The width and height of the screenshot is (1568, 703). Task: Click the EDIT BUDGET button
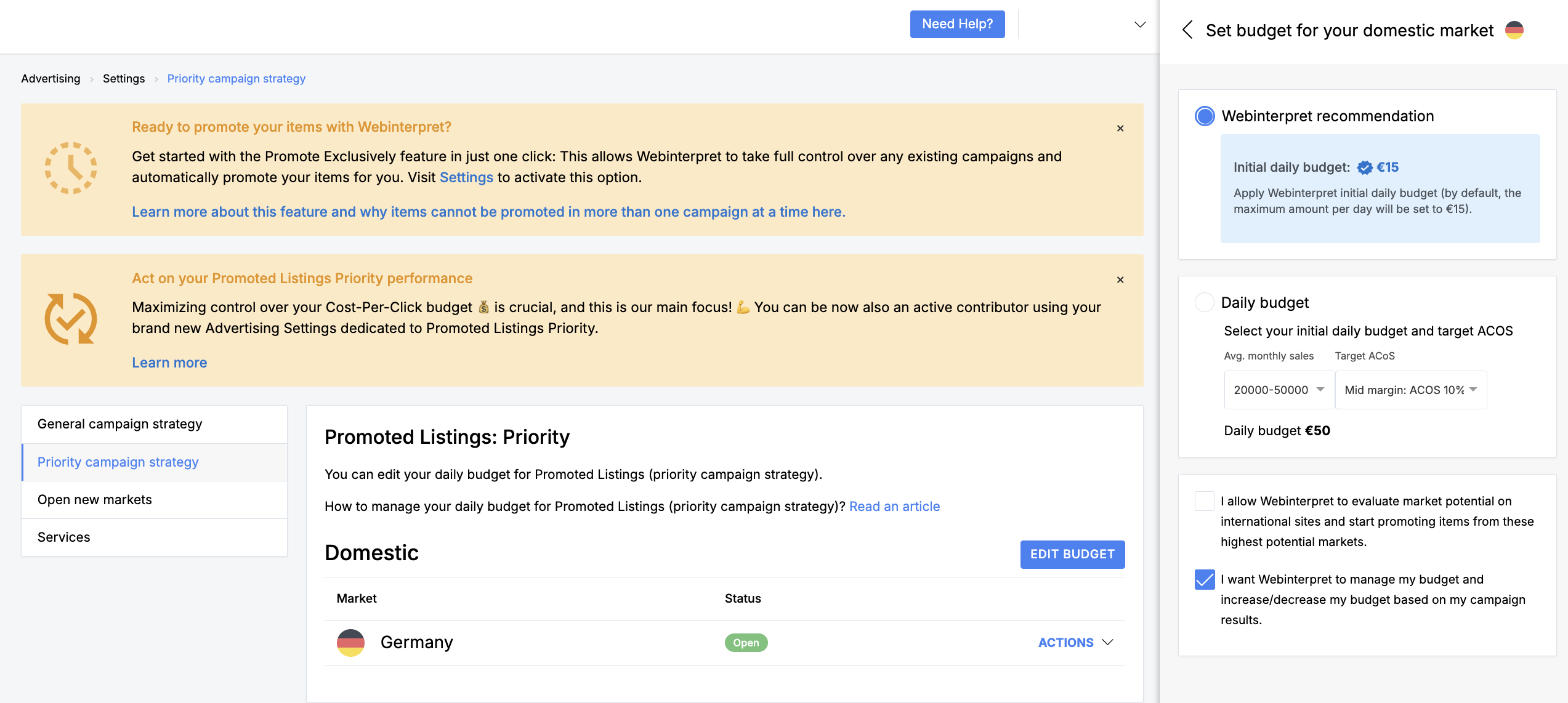pyautogui.click(x=1073, y=554)
